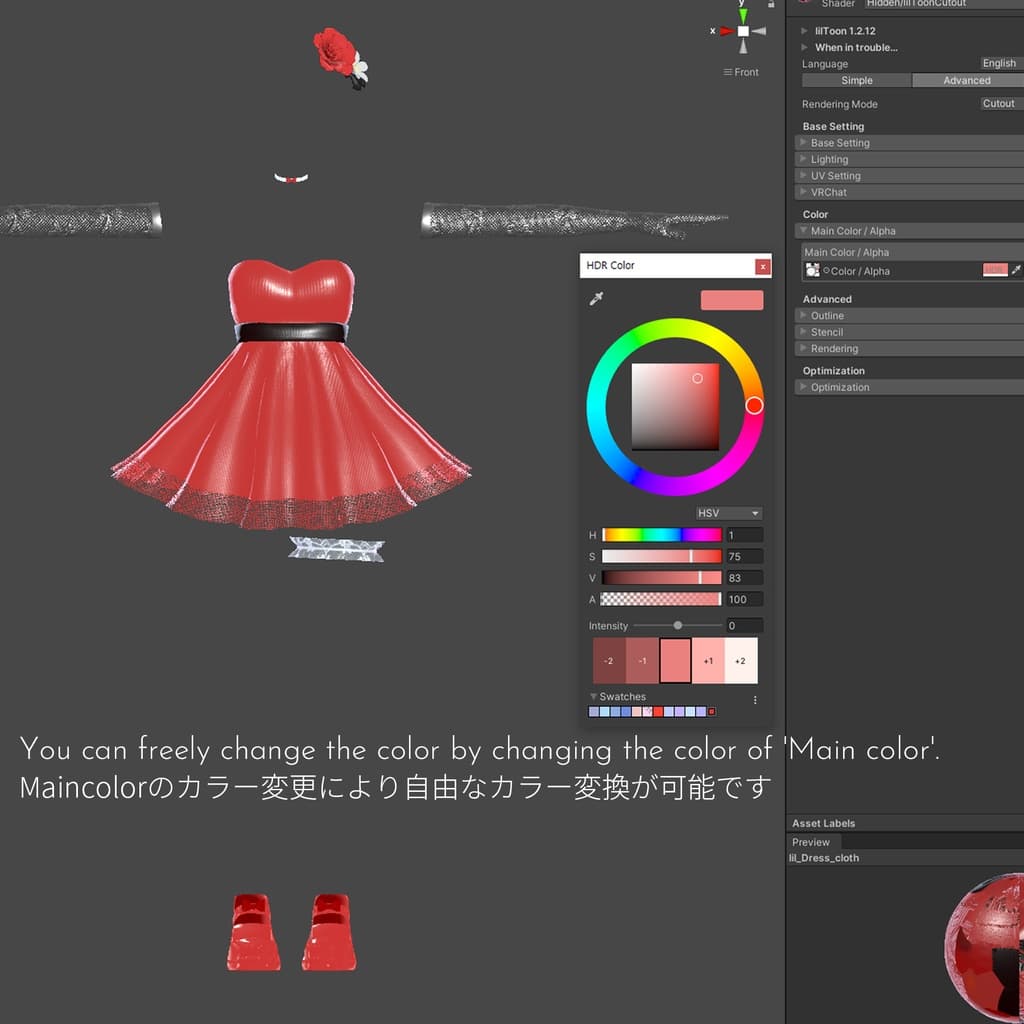
Task: Click the +1 intensity exposure swatch
Action: [x=708, y=661]
